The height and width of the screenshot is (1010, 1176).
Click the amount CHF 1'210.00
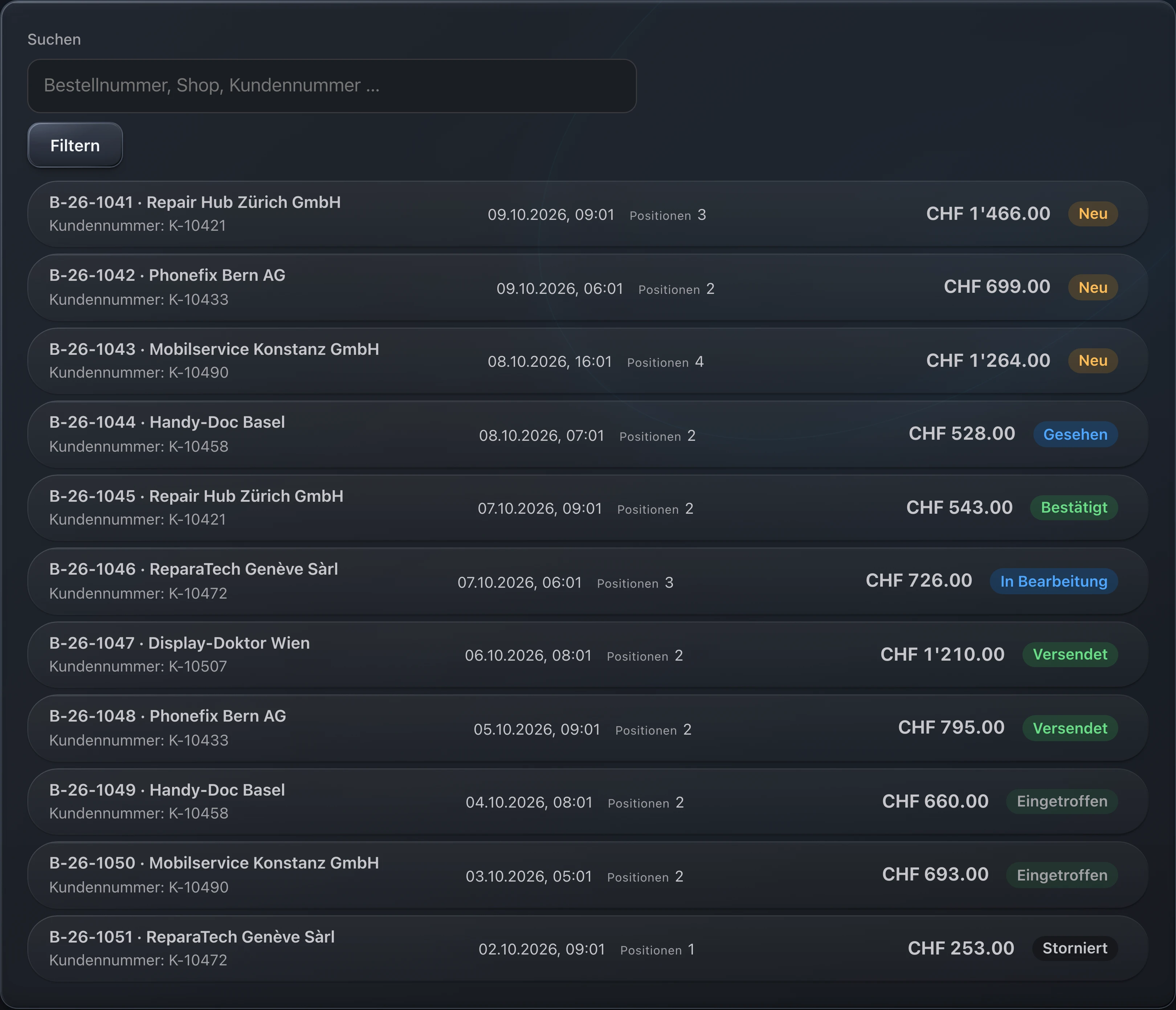[x=942, y=654]
